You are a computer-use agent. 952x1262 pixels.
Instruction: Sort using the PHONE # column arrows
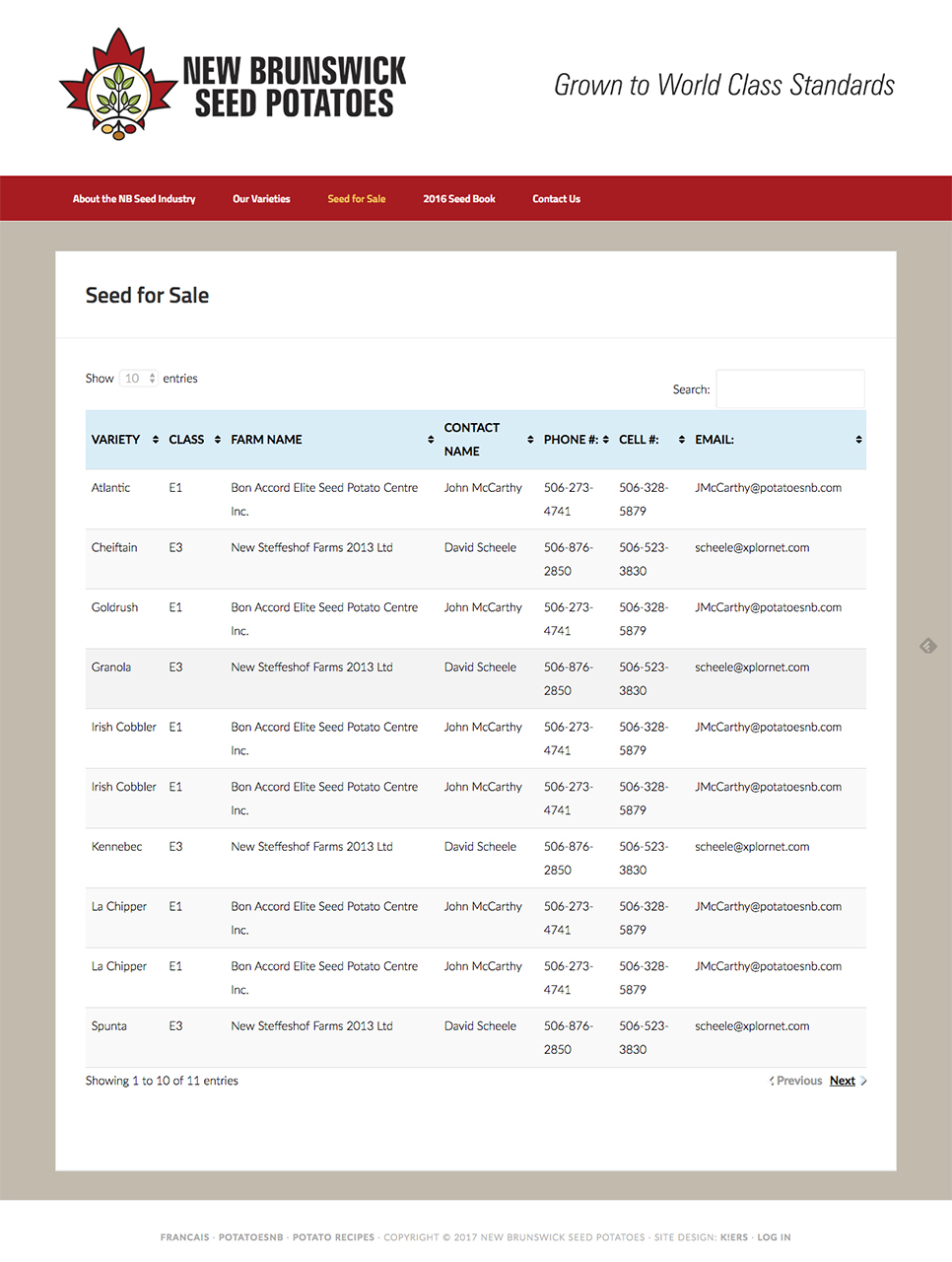pos(606,440)
